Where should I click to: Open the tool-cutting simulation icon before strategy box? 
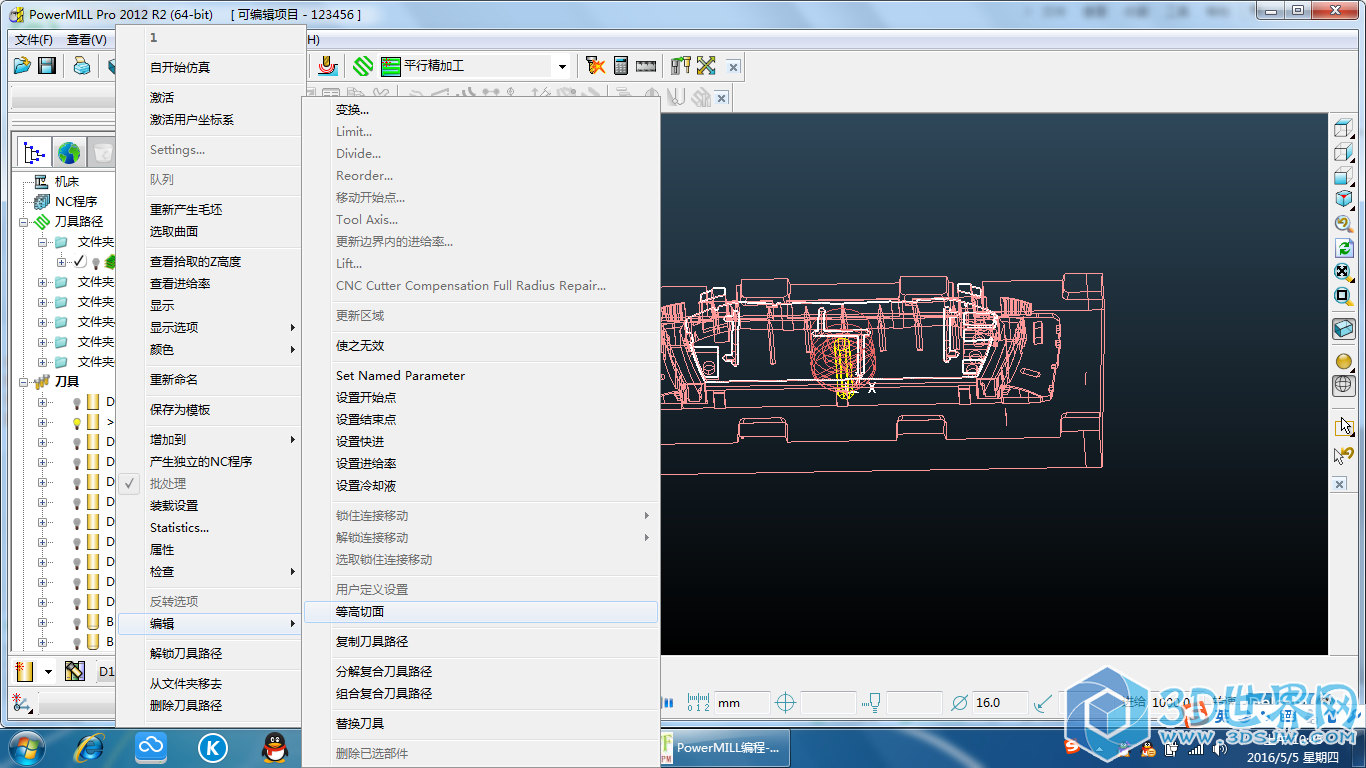tap(327, 66)
